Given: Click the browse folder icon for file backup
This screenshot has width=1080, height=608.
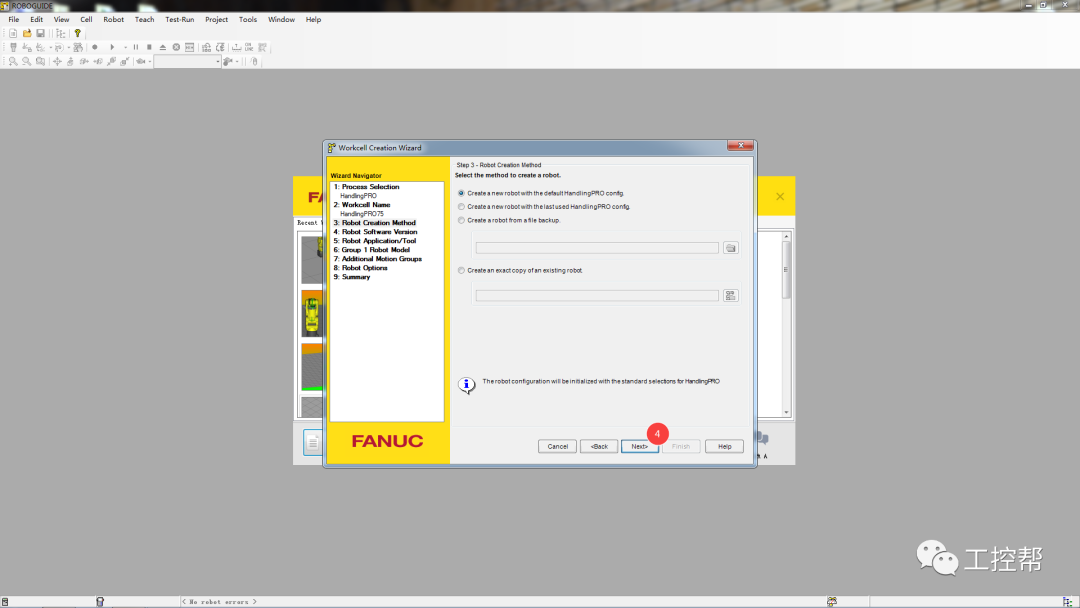Looking at the screenshot, I should click(731, 248).
